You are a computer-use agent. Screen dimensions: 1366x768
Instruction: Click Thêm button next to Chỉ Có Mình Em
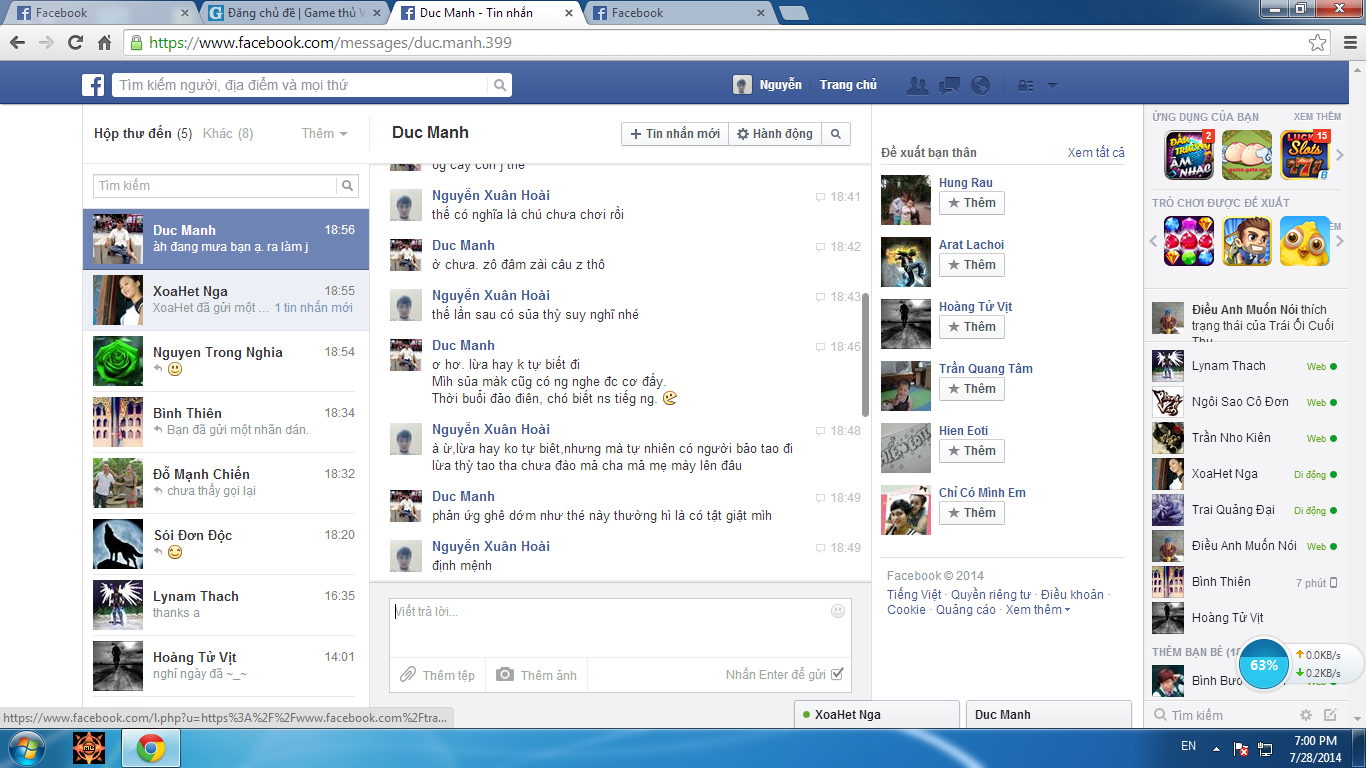(971, 513)
